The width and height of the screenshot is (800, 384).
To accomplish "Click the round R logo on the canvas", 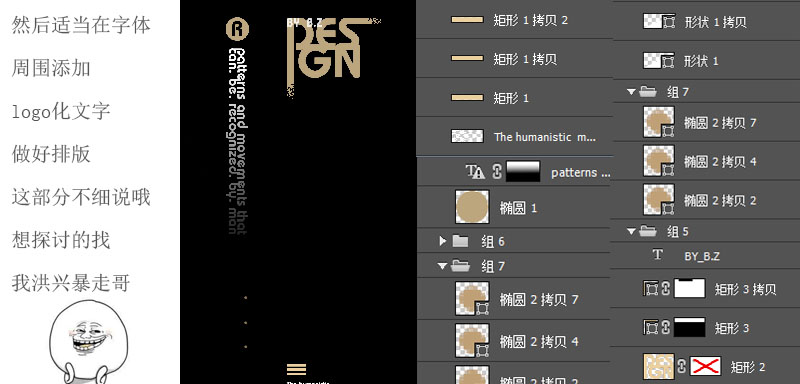I will click(237, 29).
